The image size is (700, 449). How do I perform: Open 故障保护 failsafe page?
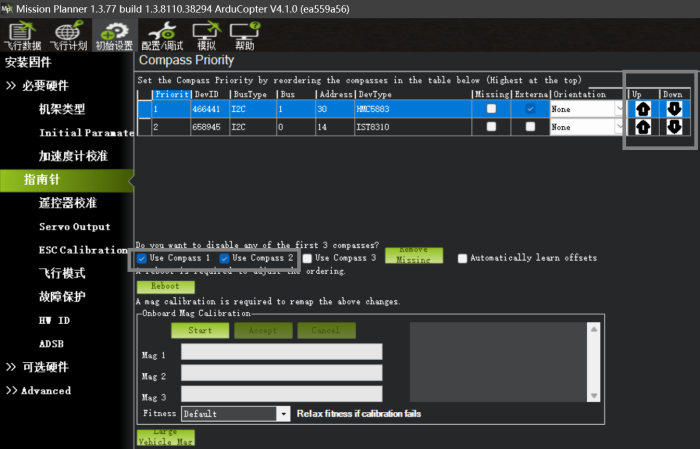click(62, 297)
